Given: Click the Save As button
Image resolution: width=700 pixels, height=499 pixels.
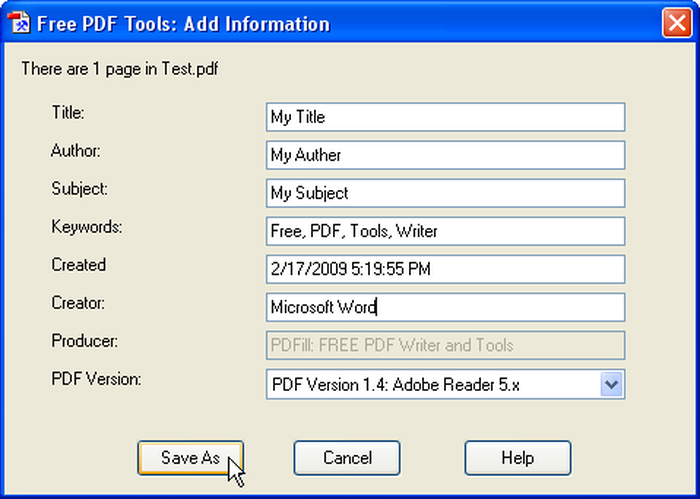Looking at the screenshot, I should pos(191,458).
